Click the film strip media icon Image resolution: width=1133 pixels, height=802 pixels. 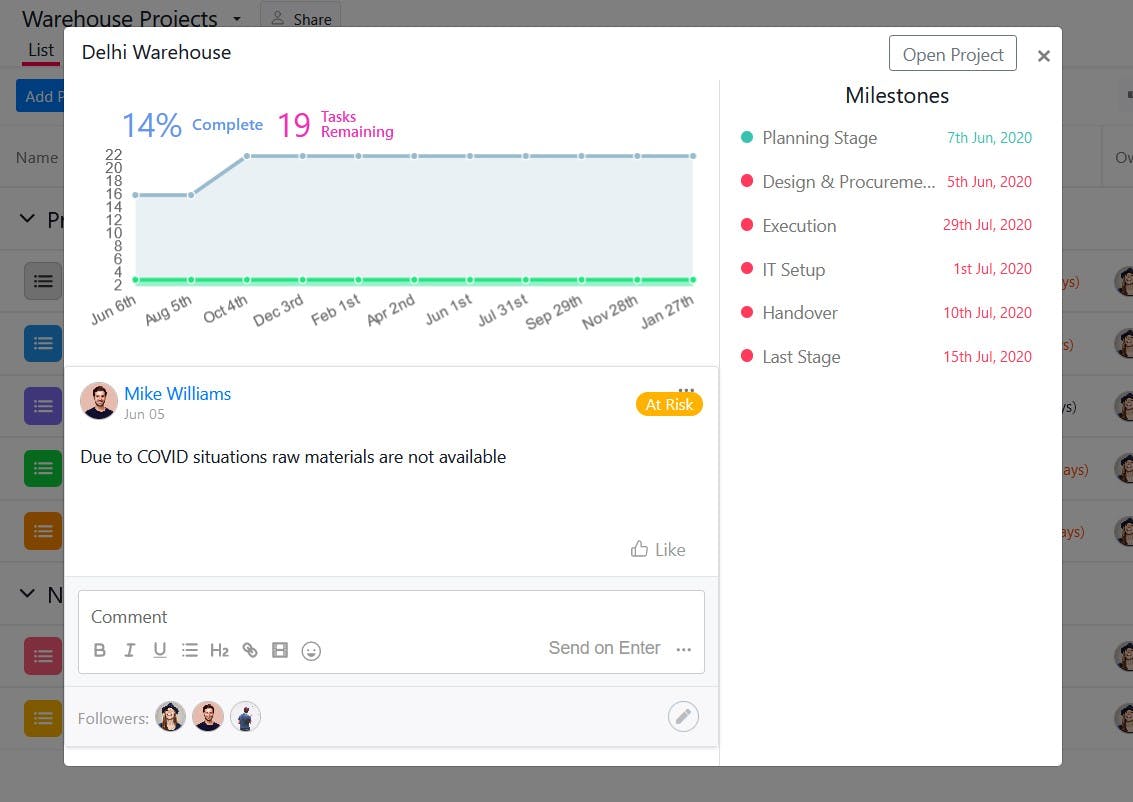[280, 650]
